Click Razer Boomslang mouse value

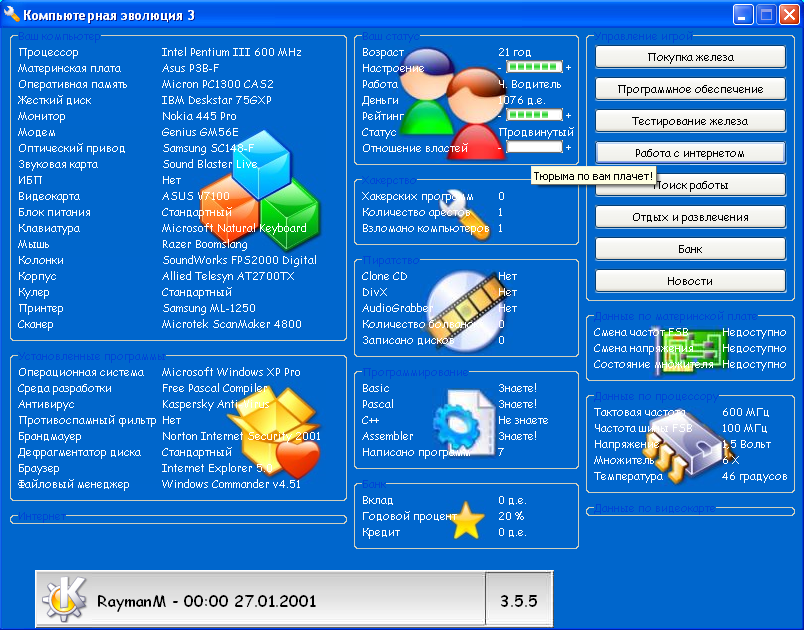coord(205,244)
